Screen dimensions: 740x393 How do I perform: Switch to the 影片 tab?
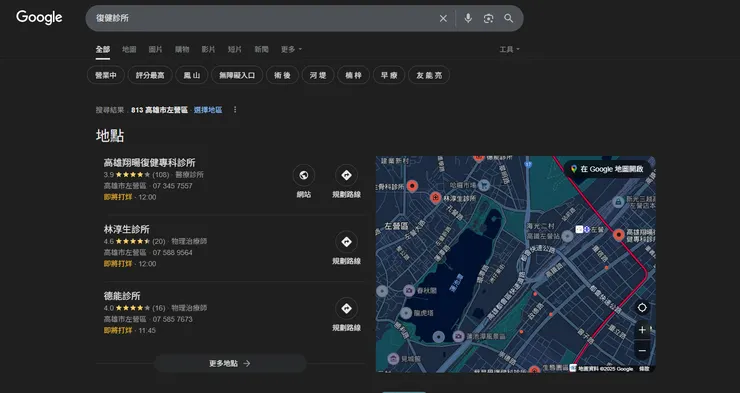pos(209,49)
